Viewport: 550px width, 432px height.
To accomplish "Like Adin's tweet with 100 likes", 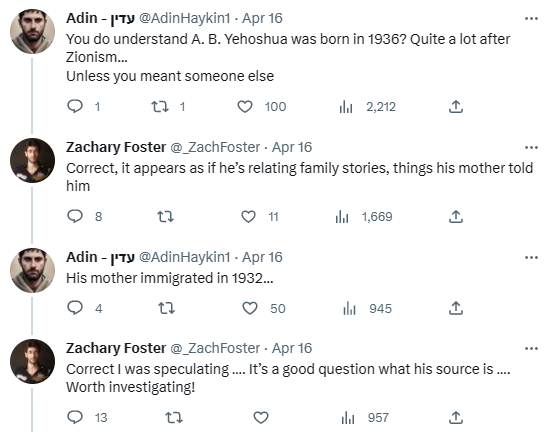I will pos(245,106).
